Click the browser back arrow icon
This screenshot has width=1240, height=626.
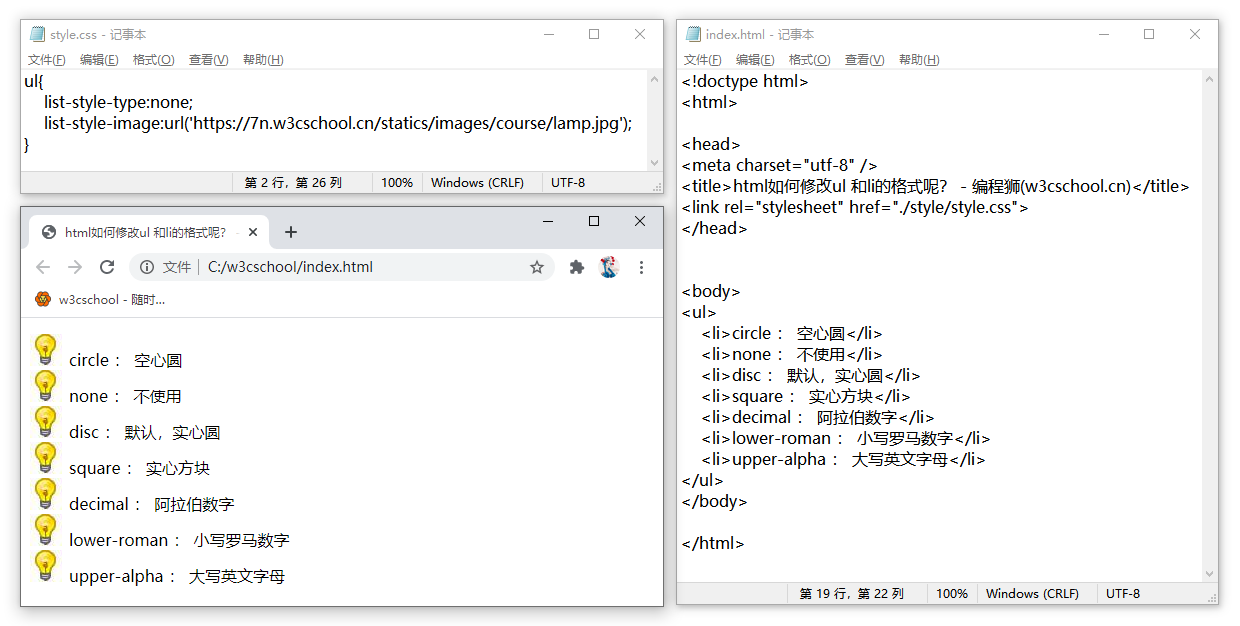click(x=43, y=267)
